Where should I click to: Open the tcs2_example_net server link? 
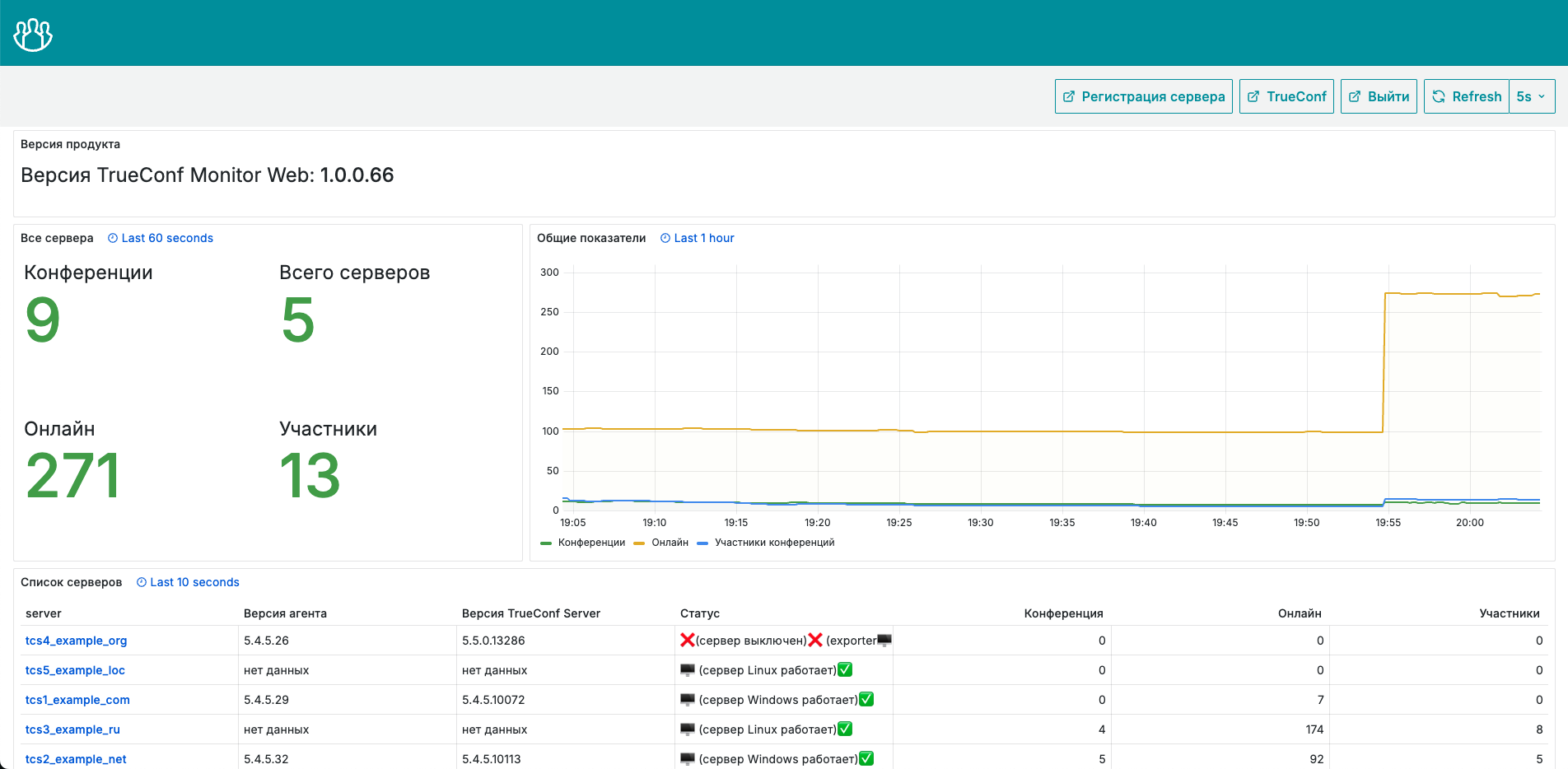76,759
